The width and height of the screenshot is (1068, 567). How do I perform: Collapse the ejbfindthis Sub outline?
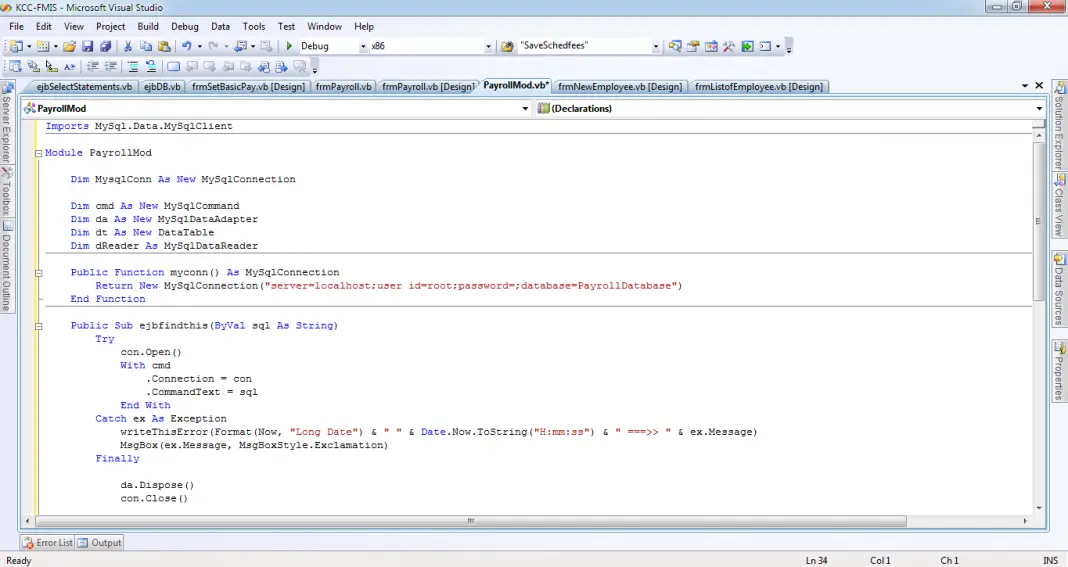point(38,326)
